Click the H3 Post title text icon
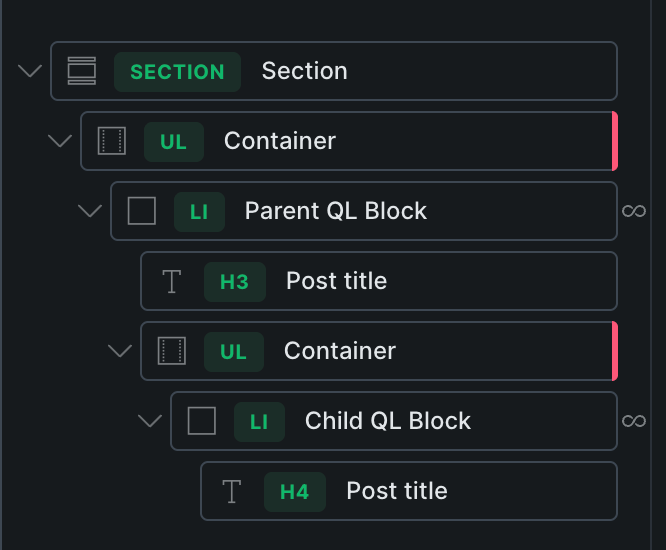 (172, 281)
